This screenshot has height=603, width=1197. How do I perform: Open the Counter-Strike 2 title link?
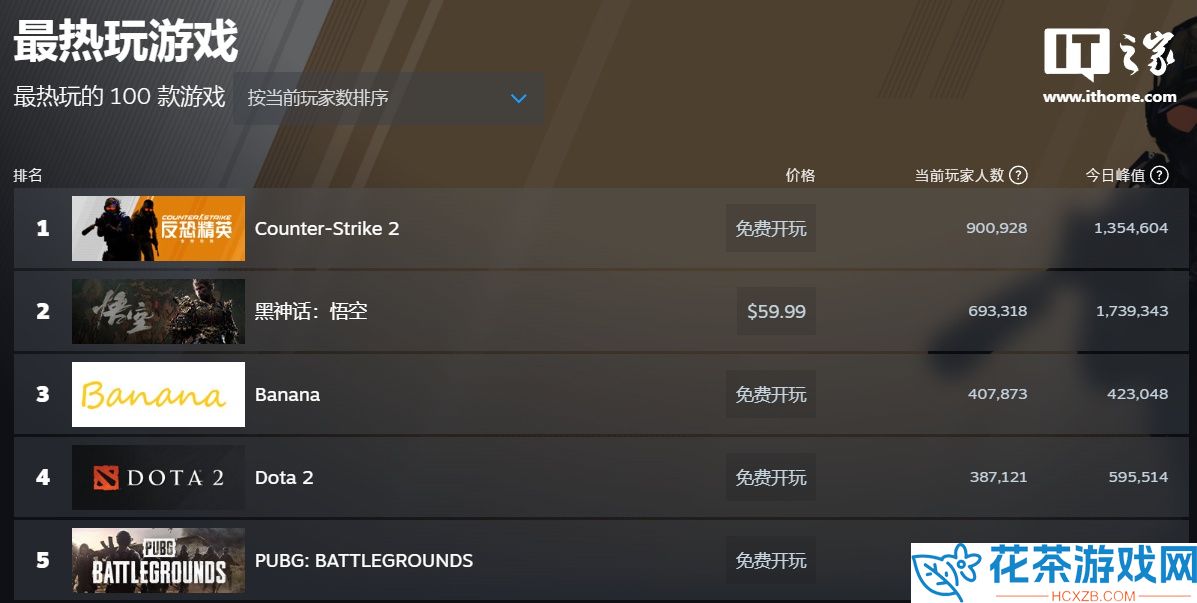(327, 229)
